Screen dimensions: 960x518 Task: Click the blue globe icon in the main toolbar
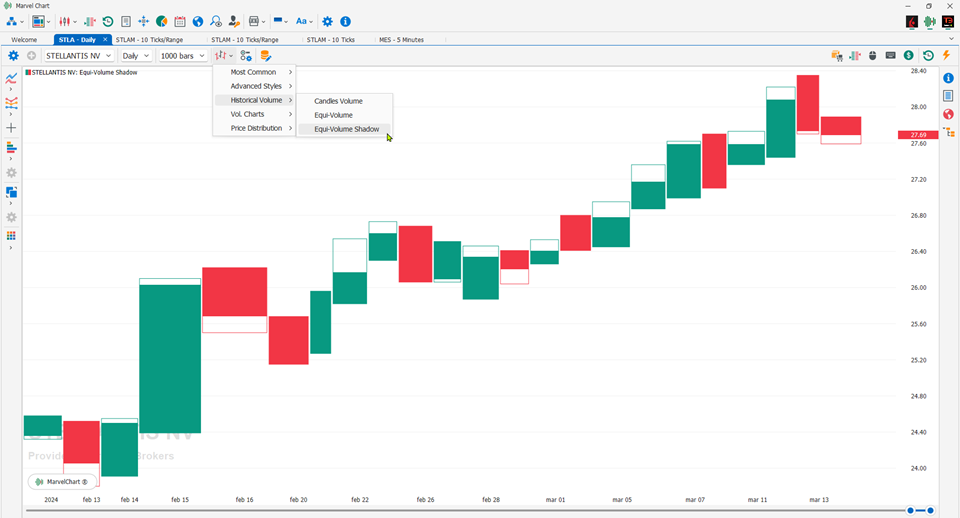pyautogui.click(x=198, y=21)
